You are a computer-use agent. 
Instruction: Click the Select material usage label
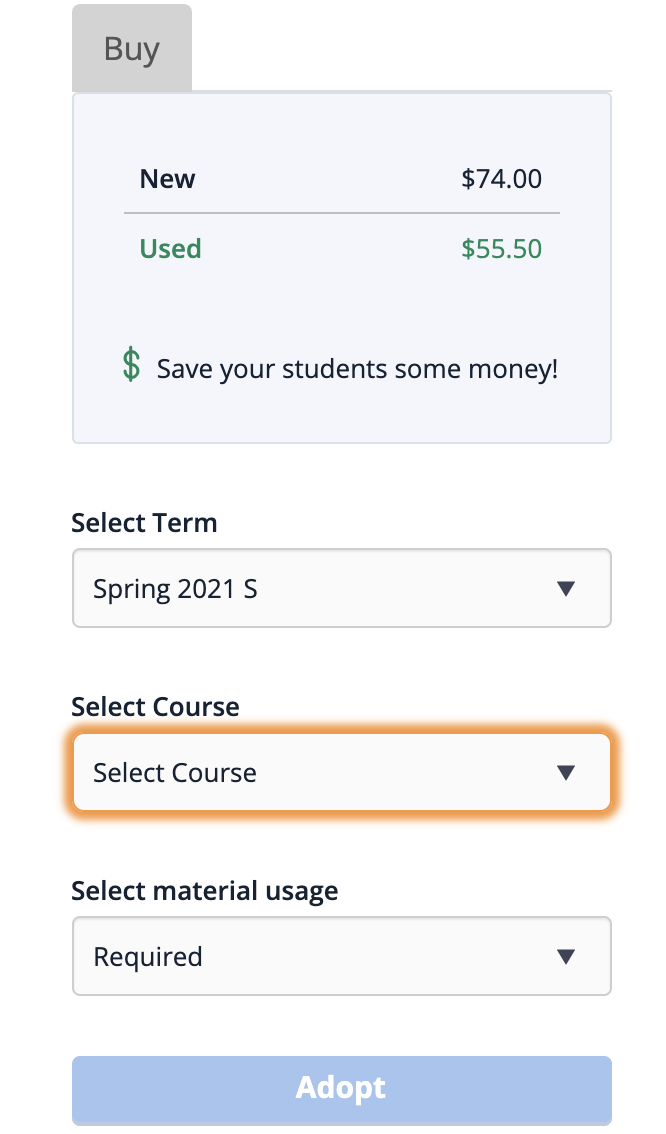coord(204,890)
